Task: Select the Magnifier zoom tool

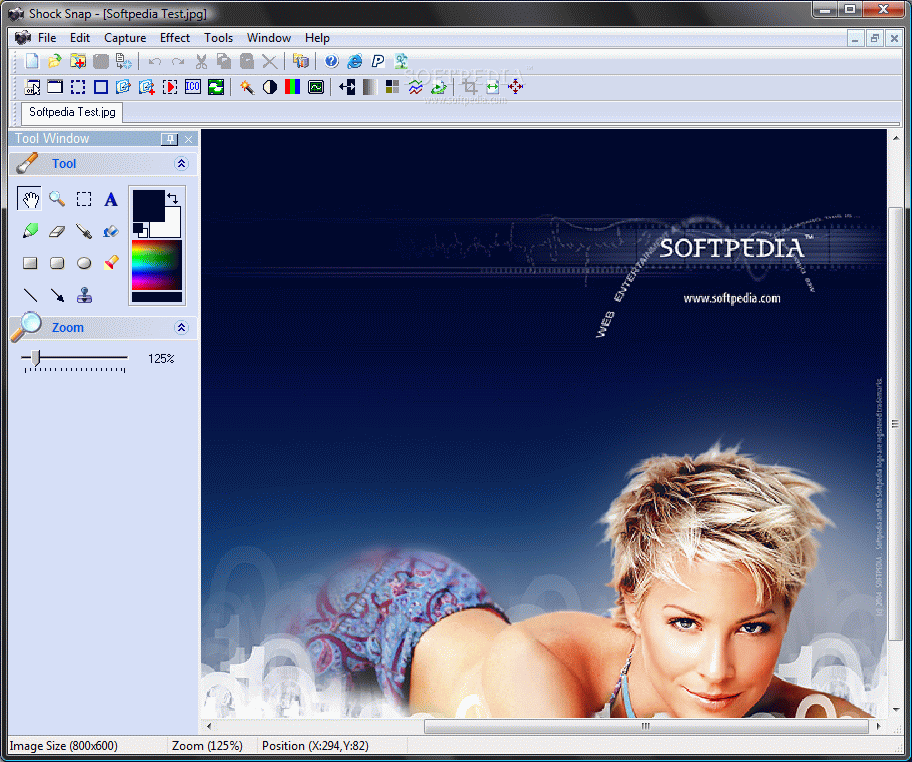Action: coord(56,199)
